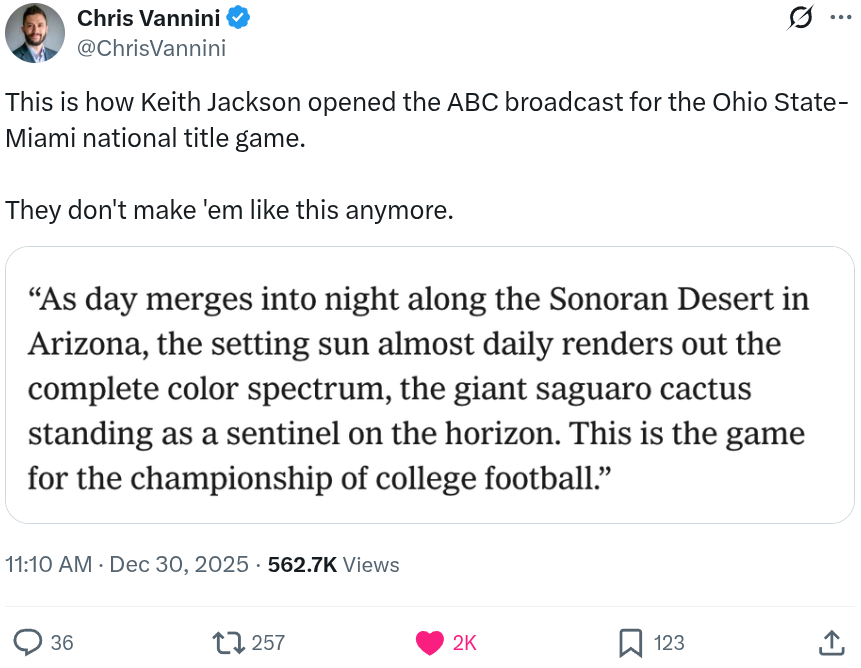Screen dimensions: 861x668
Task: Unlike the post with the heart icon
Action: [x=430, y=642]
